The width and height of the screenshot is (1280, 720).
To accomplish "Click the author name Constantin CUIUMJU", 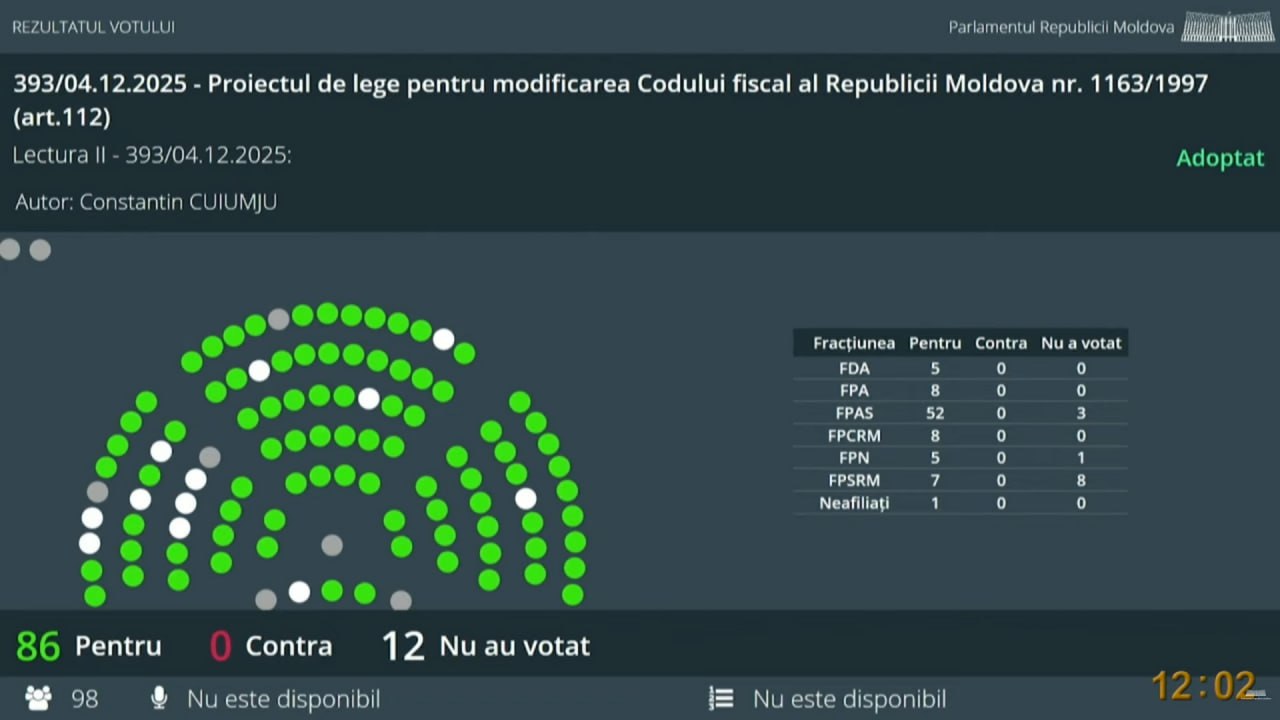I will tap(178, 202).
